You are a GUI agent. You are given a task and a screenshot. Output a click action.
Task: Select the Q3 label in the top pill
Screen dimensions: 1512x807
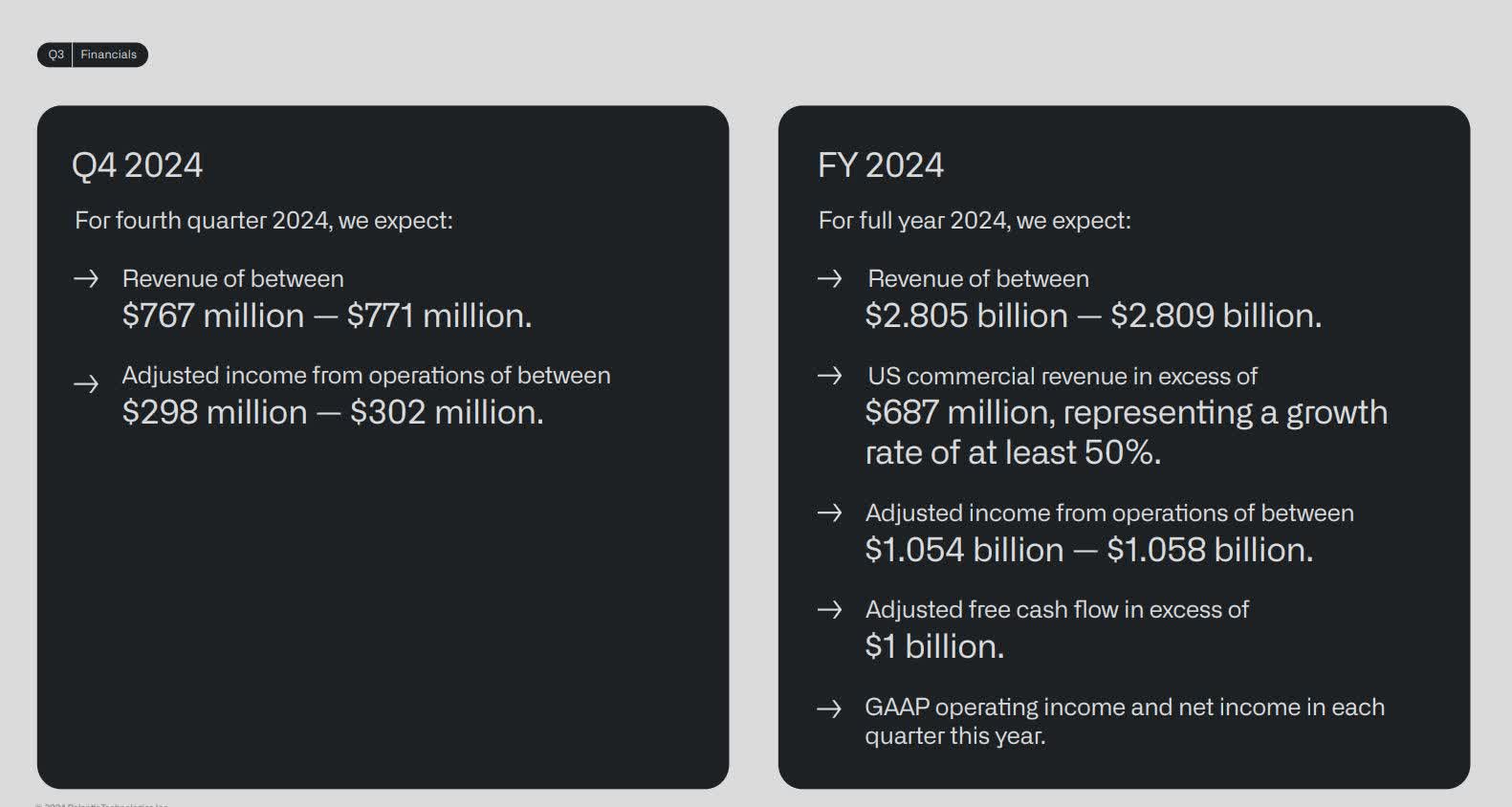(56, 55)
